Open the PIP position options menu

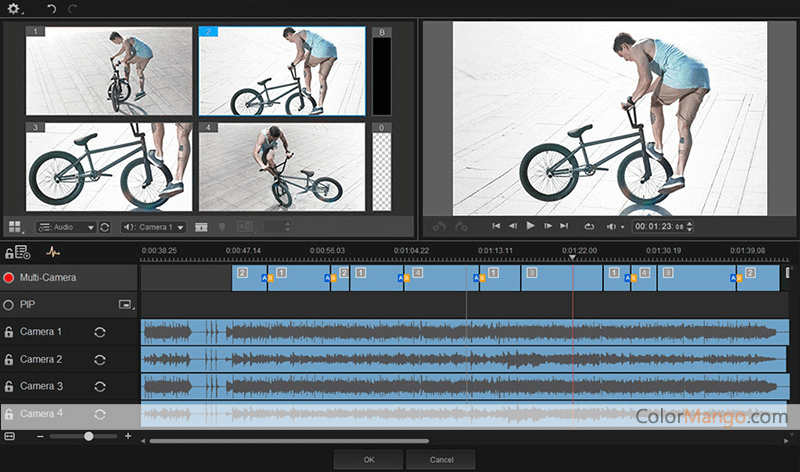tap(125, 304)
